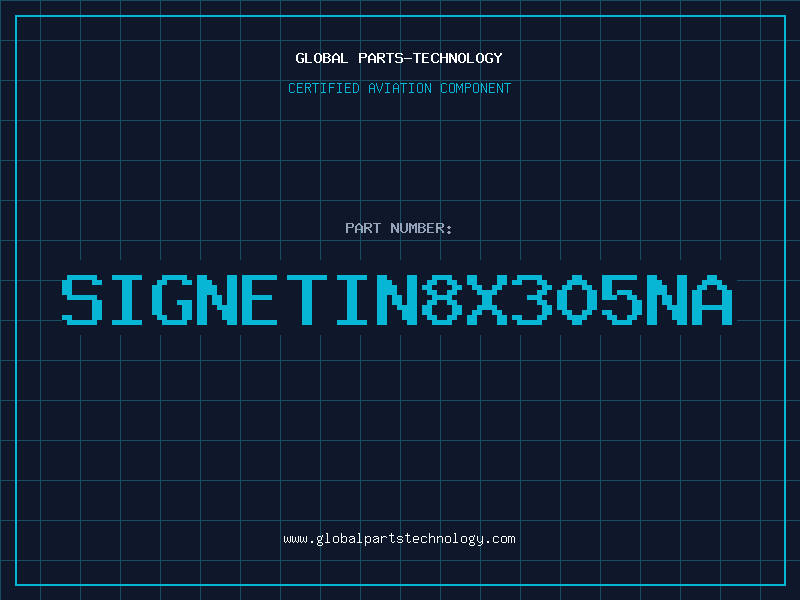Click the GLOBAL PARTS-TECHNOLOGY heading
800x600 pixels.
(399, 58)
